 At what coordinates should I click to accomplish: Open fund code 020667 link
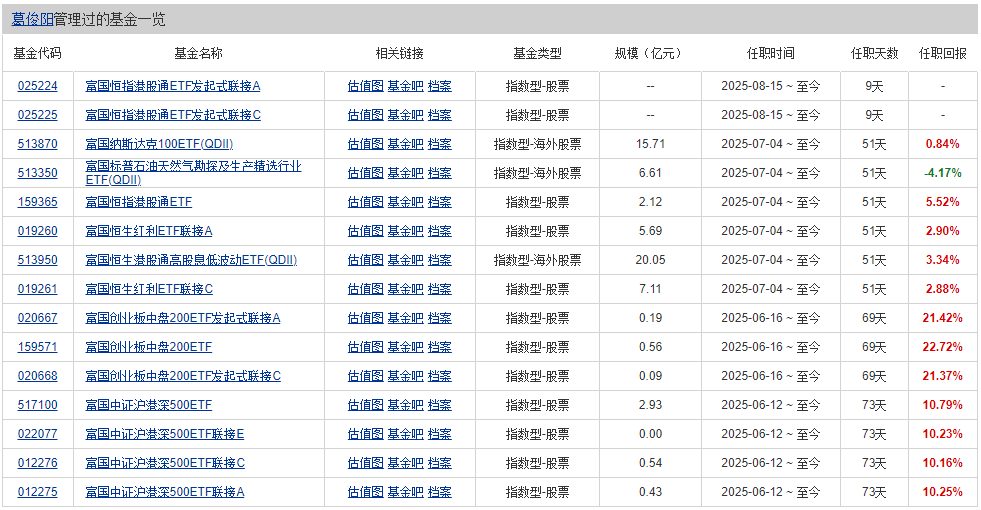click(x=38, y=318)
